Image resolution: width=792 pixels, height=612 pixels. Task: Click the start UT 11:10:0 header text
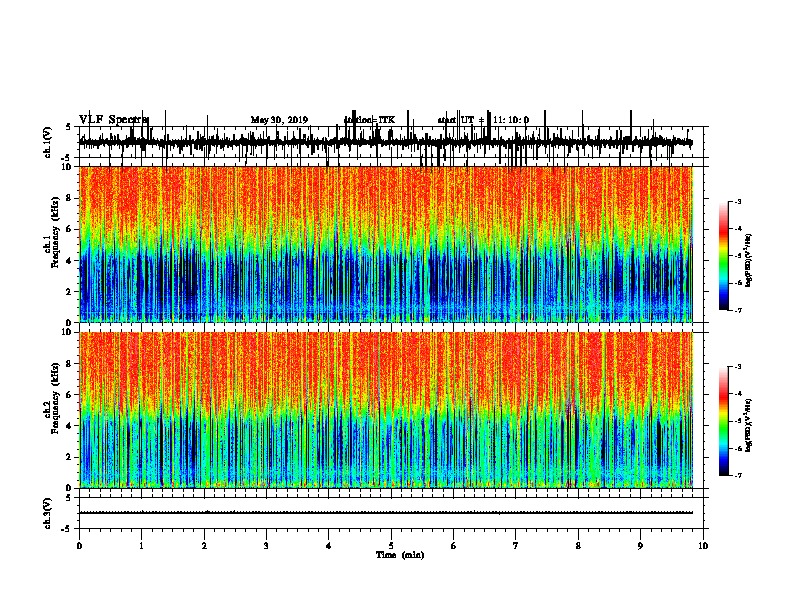click(483, 120)
